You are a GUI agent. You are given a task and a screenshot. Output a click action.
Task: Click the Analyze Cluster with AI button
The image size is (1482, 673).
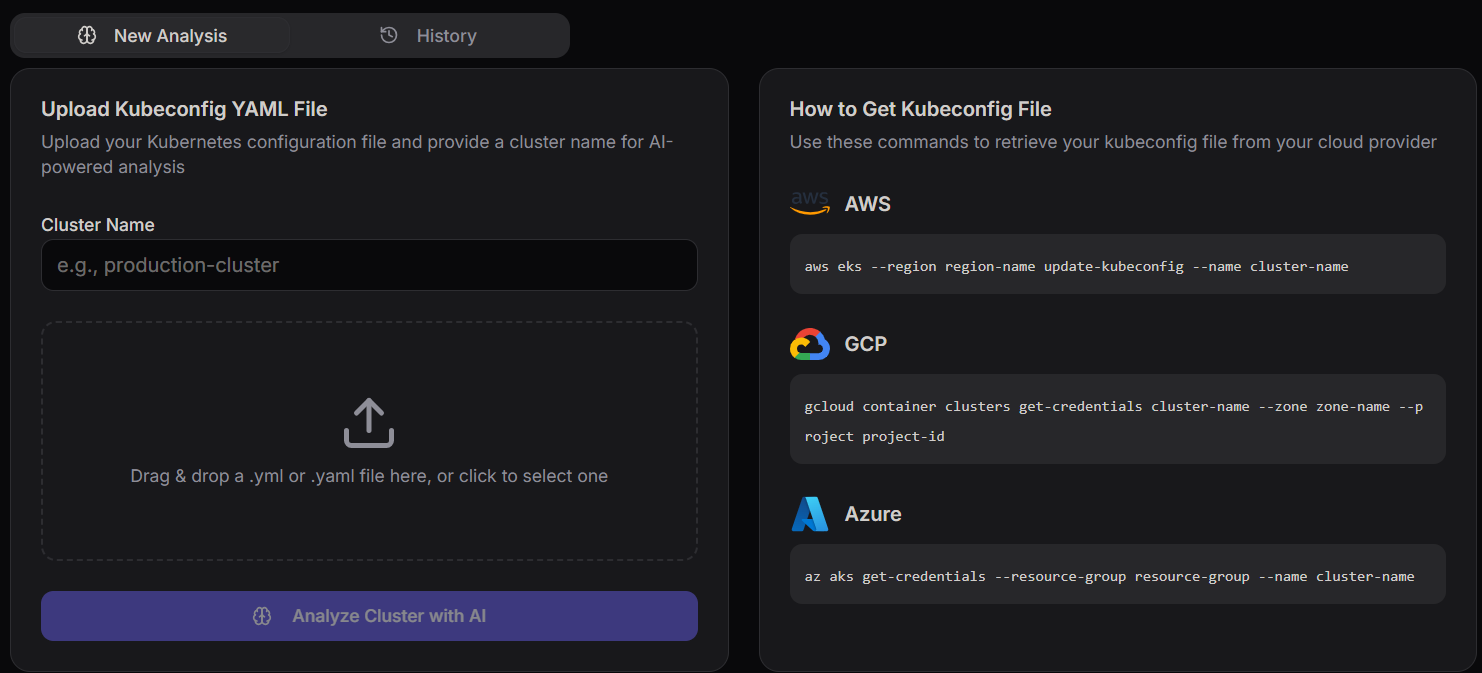(x=368, y=616)
